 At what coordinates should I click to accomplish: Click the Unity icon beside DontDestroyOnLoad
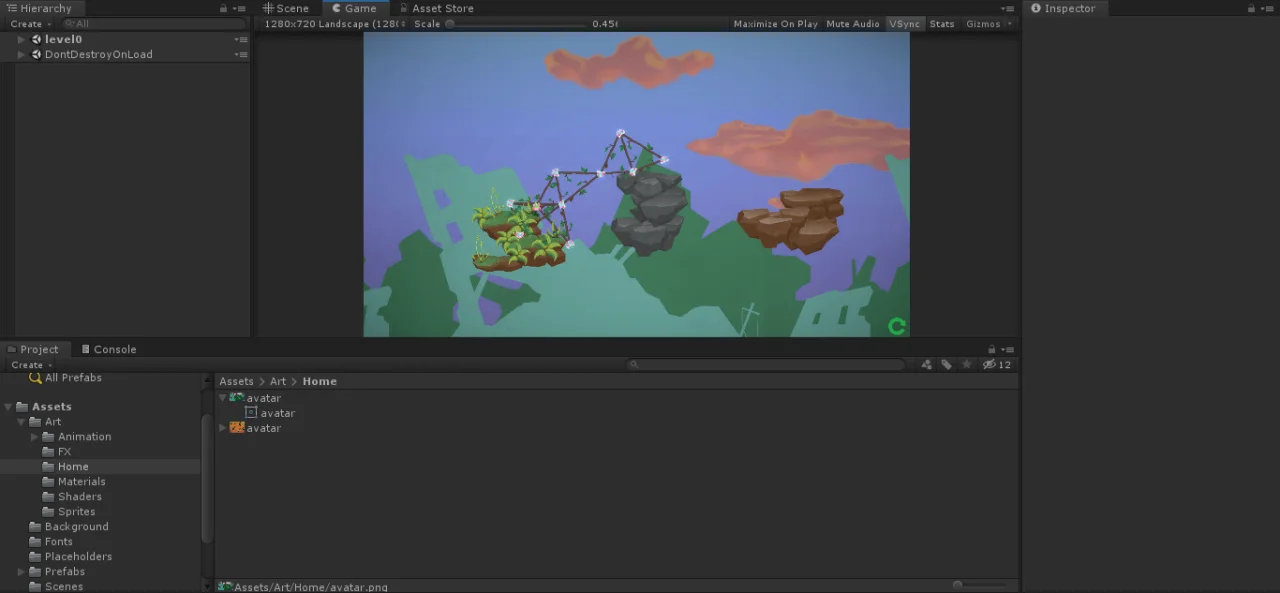[x=37, y=55]
